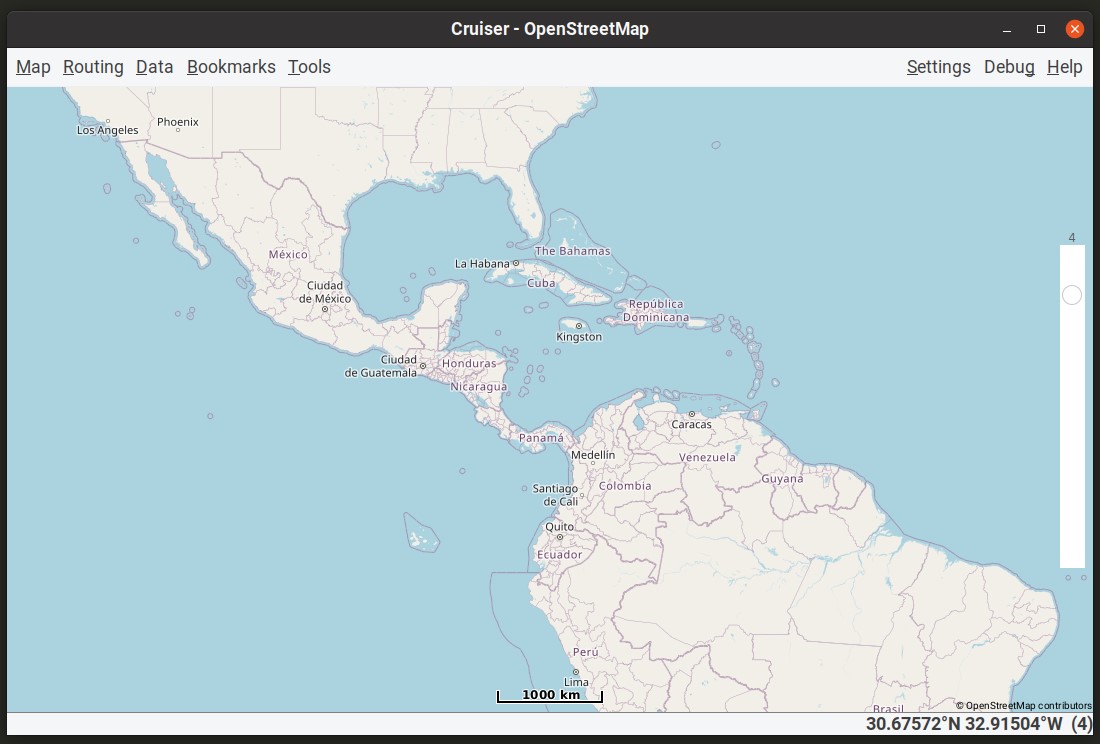Click the zoom slider round handle
This screenshot has width=1100, height=744.
click(x=1071, y=295)
